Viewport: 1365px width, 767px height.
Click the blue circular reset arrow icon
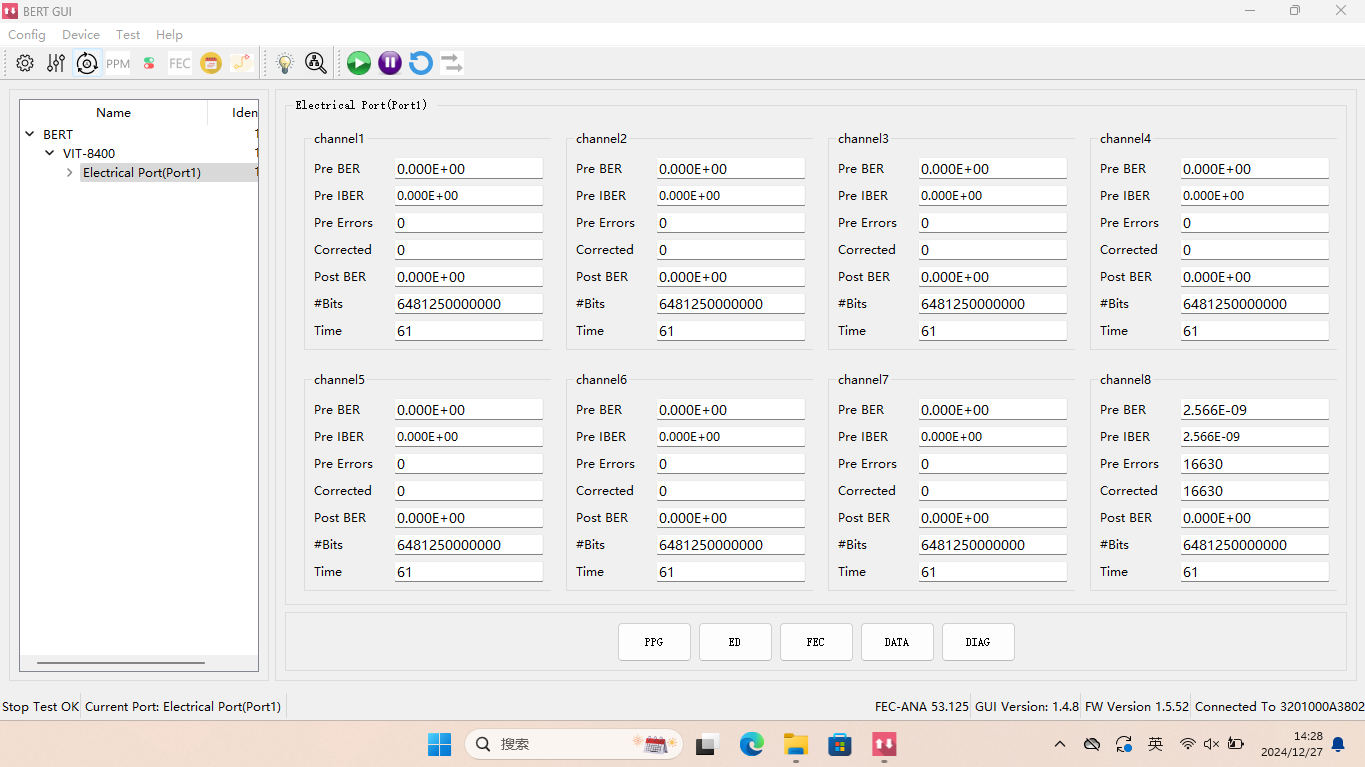[x=421, y=63]
